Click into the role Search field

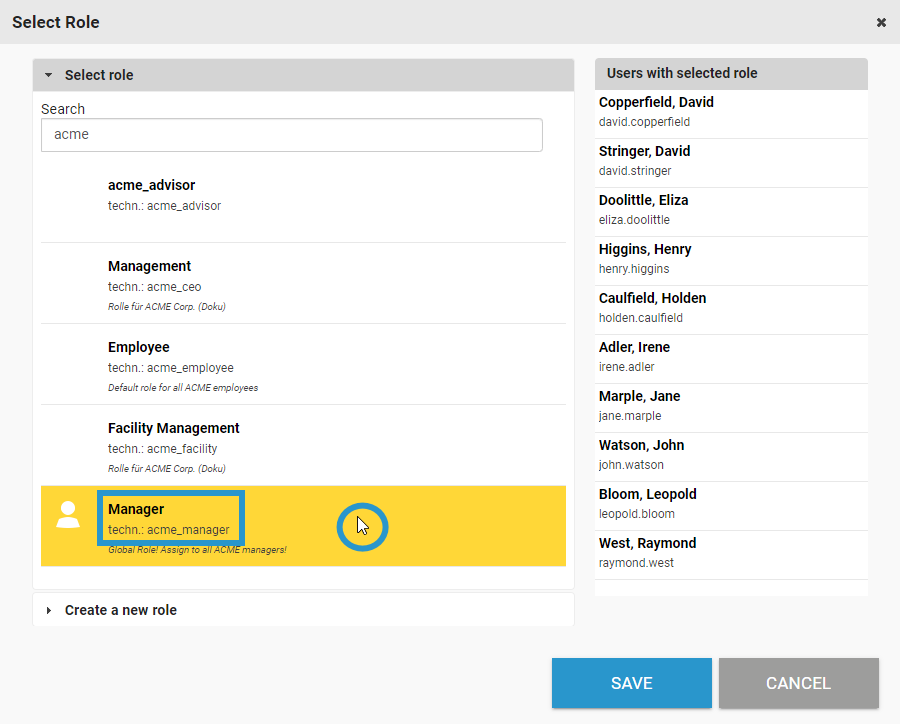(291, 135)
